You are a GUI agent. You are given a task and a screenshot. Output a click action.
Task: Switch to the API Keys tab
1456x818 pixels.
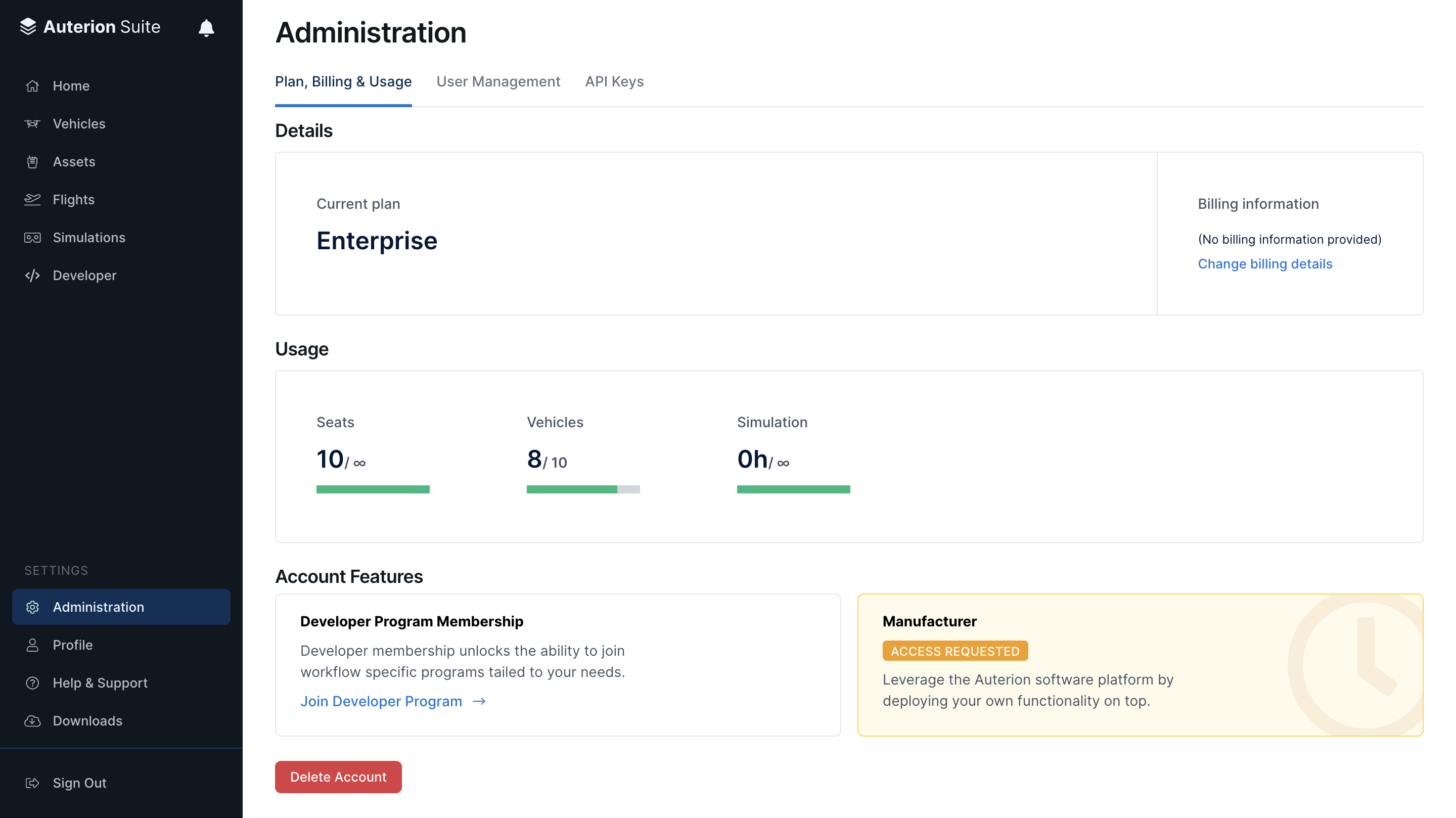pyautogui.click(x=614, y=82)
